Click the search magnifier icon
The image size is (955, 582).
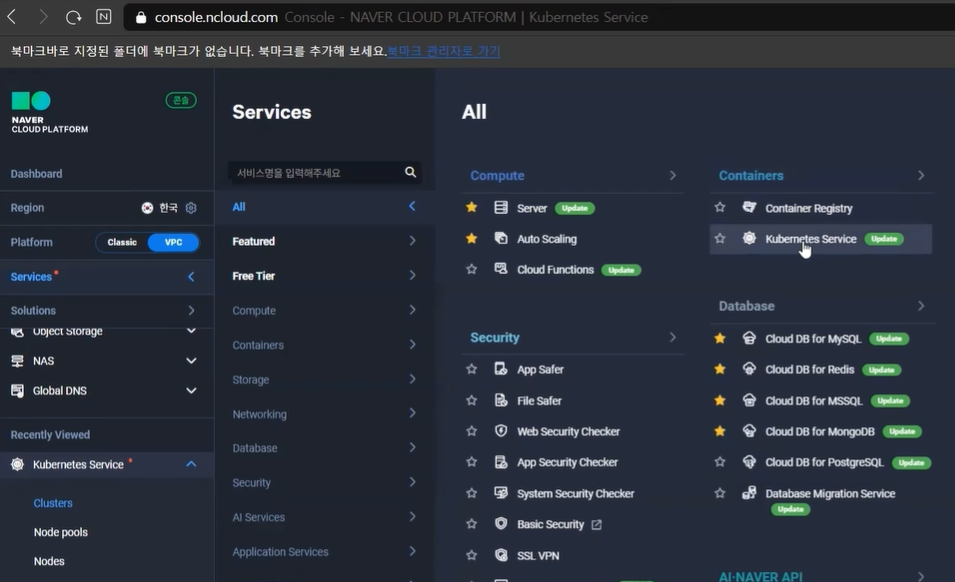[x=411, y=172]
